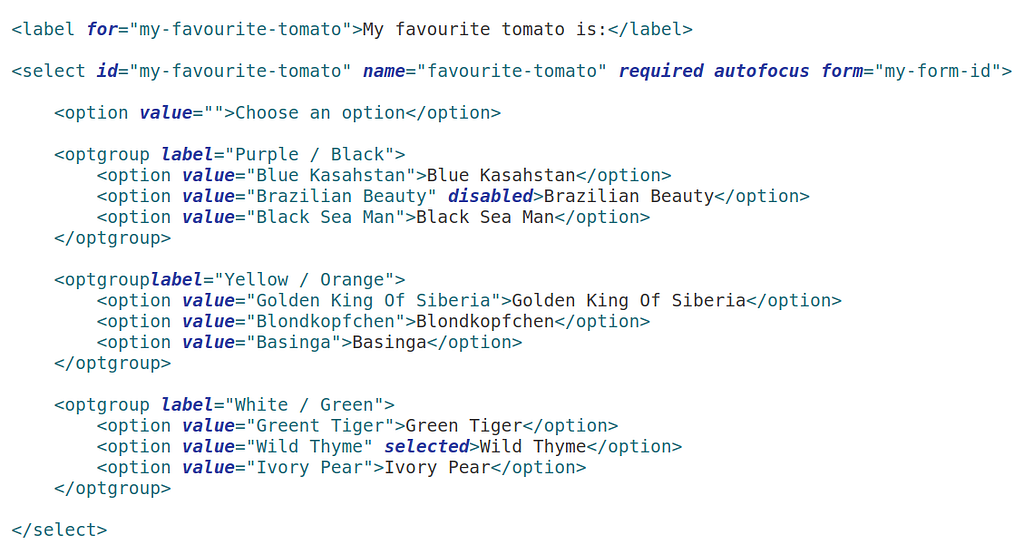Click 'Ivory Pear' option text
Viewport: 1024px width, 553px height.
click(x=437, y=468)
